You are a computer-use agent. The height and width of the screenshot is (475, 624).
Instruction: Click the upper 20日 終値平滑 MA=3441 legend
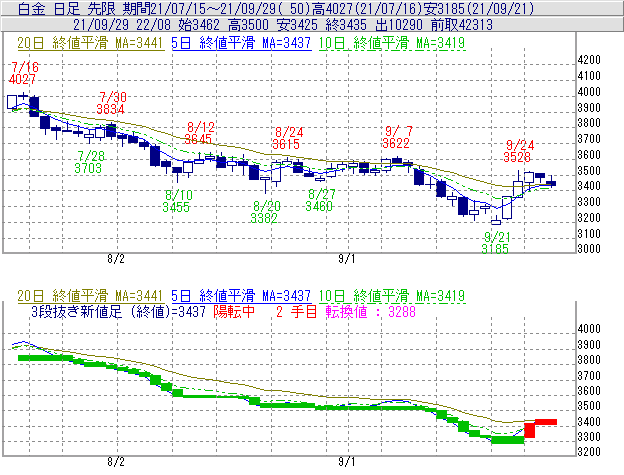90,43
